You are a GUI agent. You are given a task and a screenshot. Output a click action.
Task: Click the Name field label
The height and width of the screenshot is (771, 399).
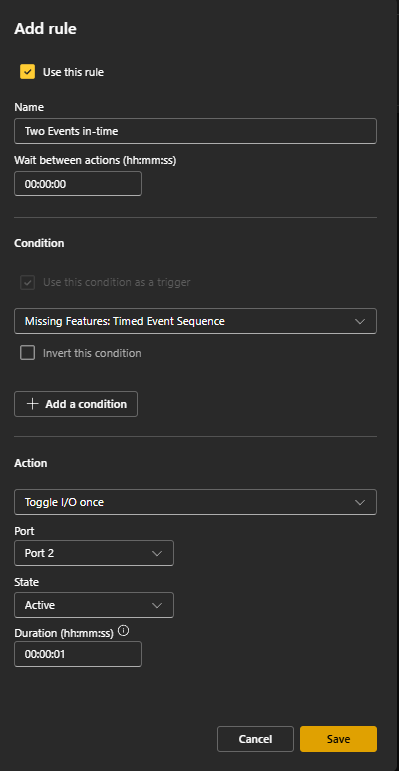[29, 107]
